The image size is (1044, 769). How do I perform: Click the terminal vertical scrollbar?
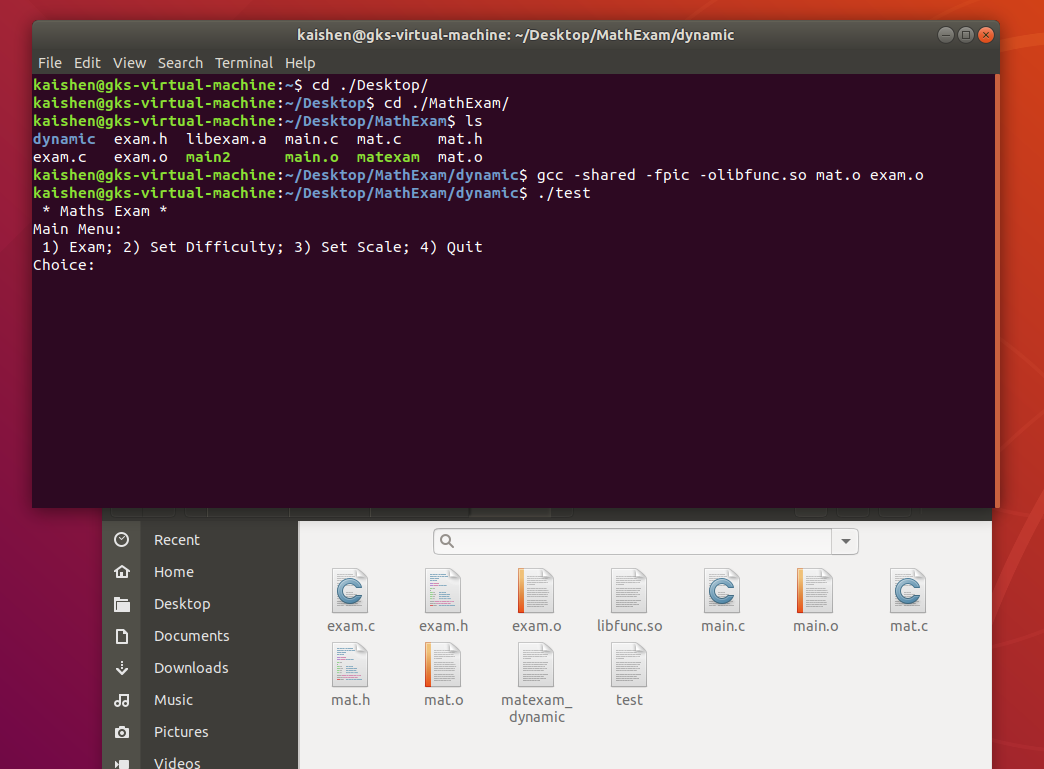(x=997, y=291)
